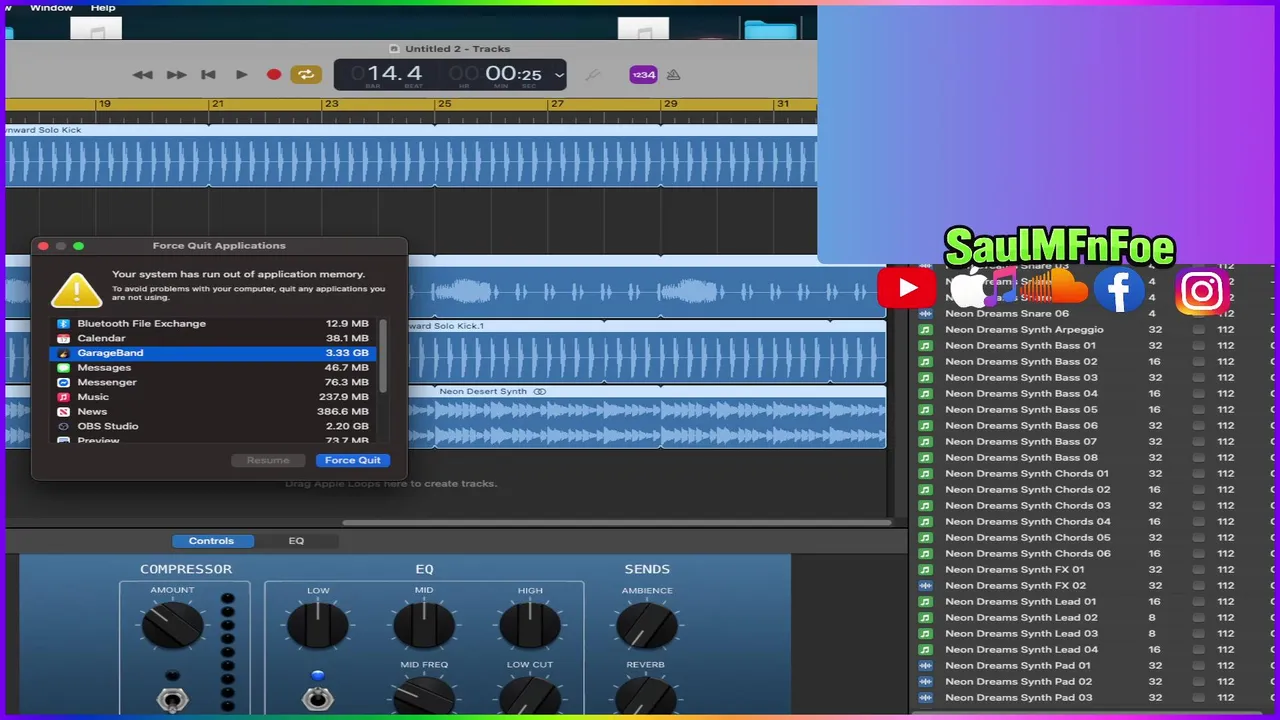Viewport: 1280px width, 720px height.
Task: Click the Rewind transport button
Action: pyautogui.click(x=143, y=75)
